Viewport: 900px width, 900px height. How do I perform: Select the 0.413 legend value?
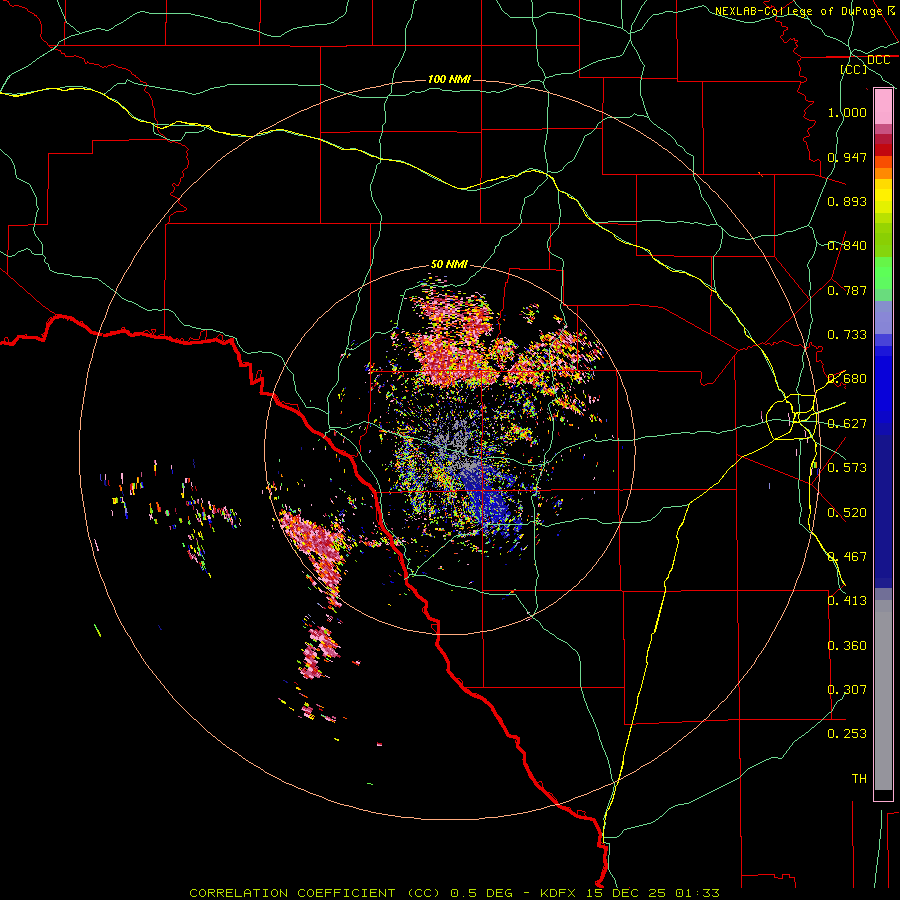847,601
